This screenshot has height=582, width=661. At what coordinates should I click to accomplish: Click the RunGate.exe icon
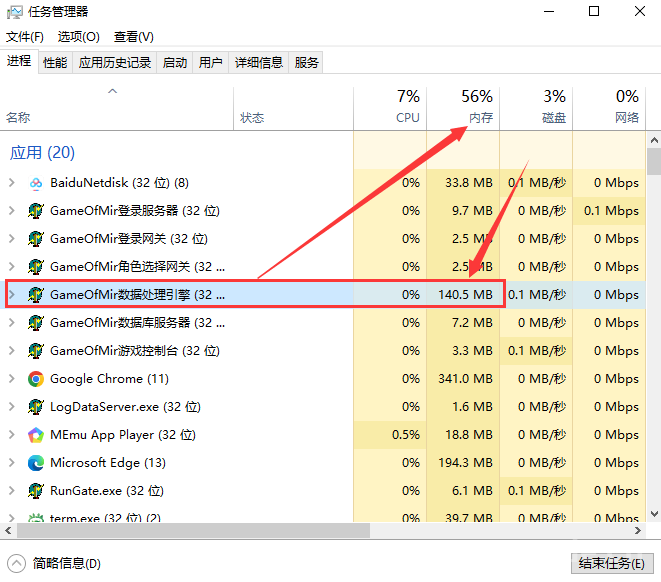pos(36,491)
